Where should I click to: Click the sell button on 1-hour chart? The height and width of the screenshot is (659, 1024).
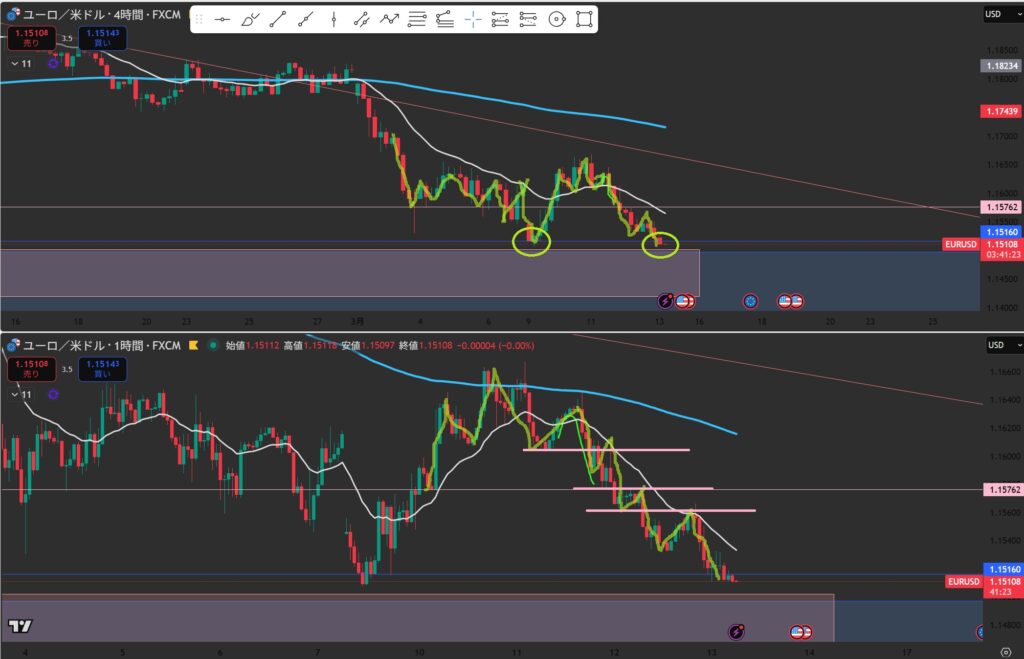[31, 369]
